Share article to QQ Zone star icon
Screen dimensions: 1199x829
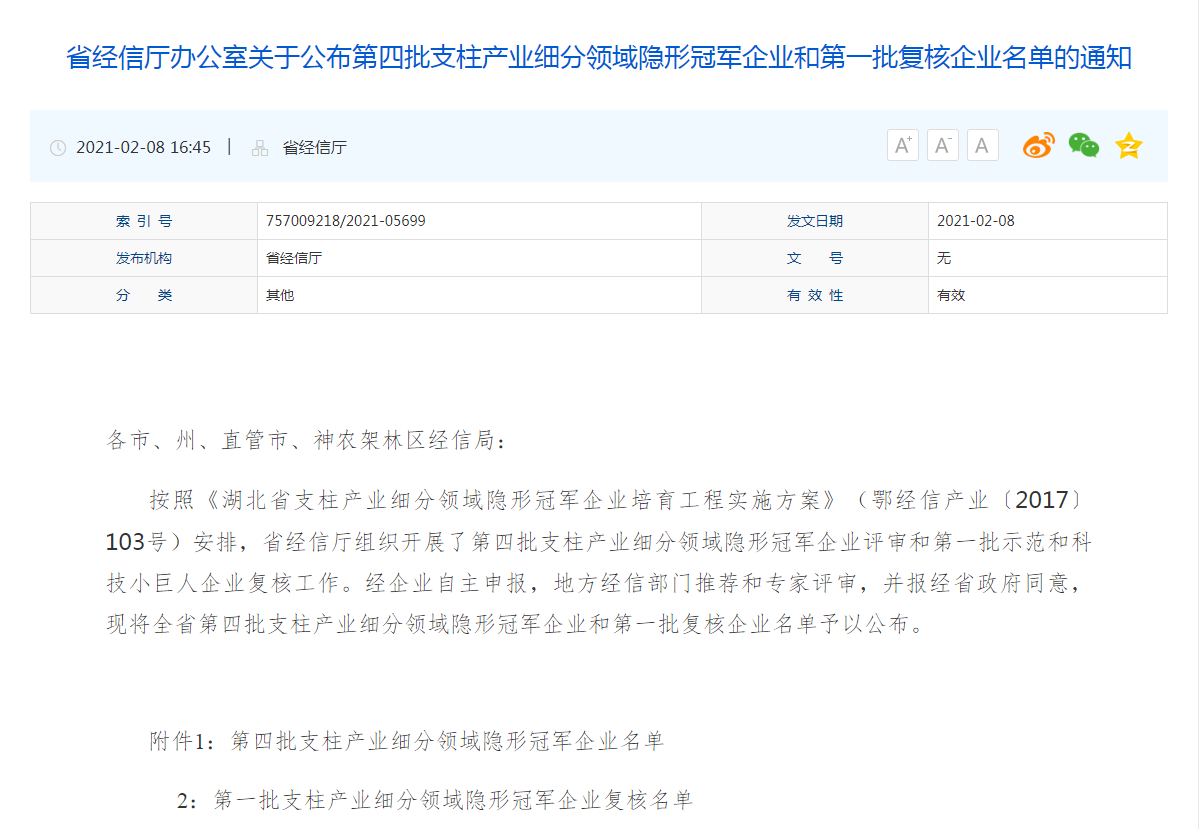coord(1128,146)
